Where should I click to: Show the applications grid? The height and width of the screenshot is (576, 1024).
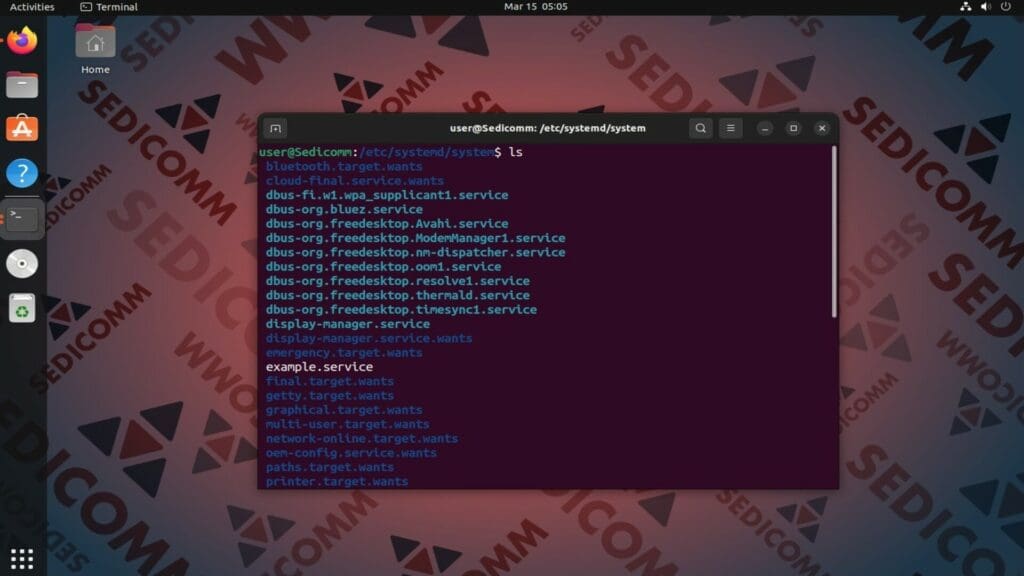(22, 558)
